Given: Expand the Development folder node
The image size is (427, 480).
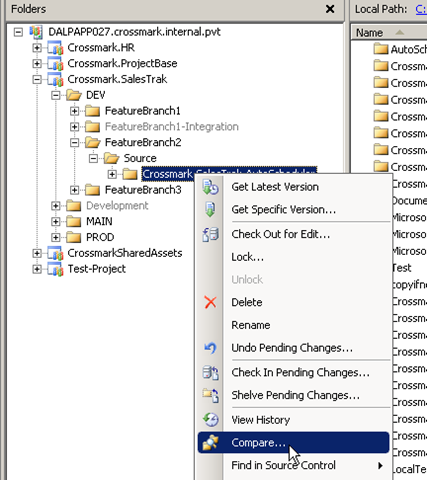Looking at the screenshot, I should click(56, 206).
